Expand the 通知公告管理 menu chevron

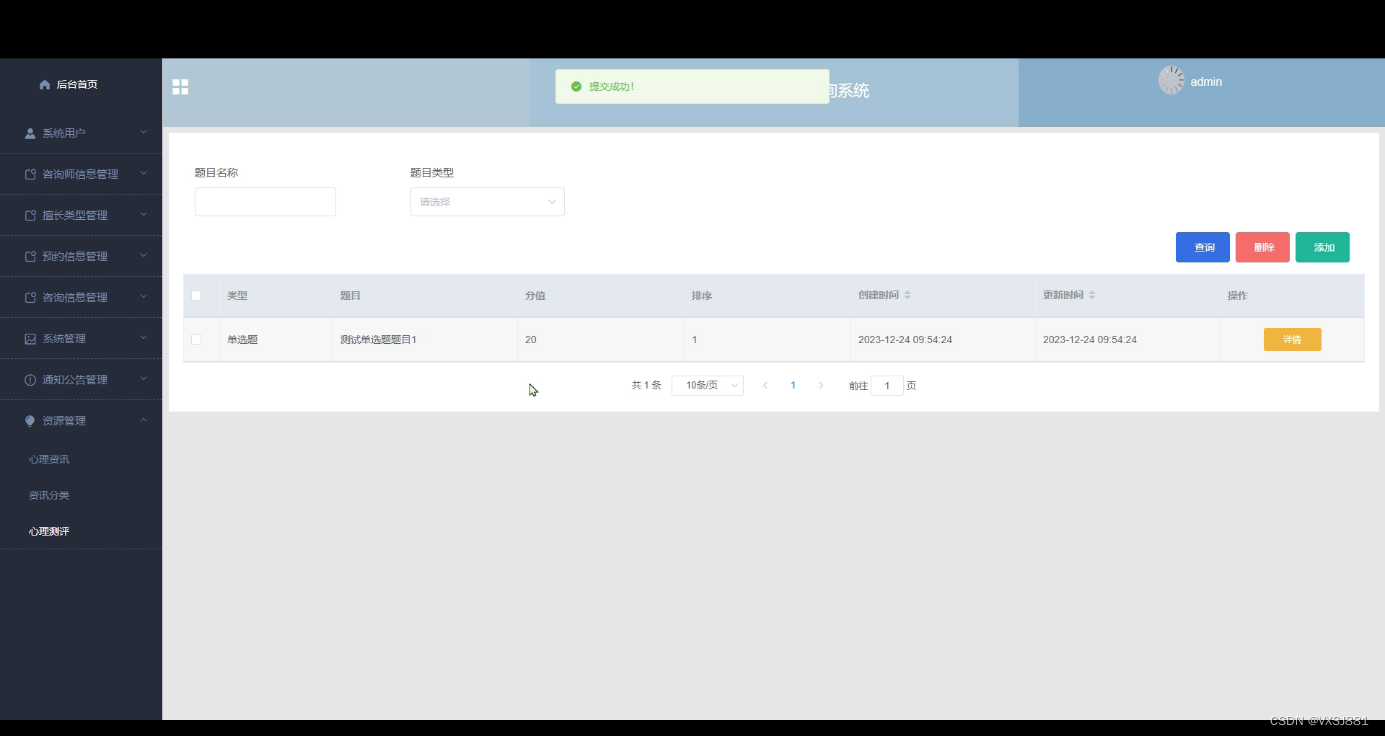143,378
